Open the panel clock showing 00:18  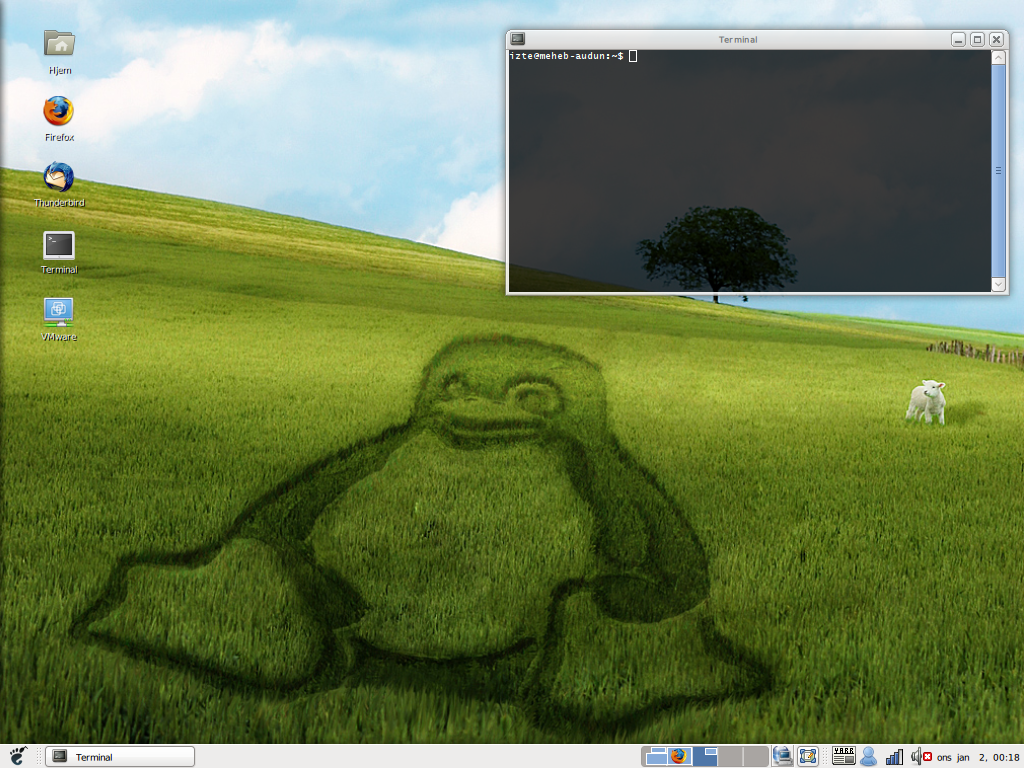[x=978, y=757]
